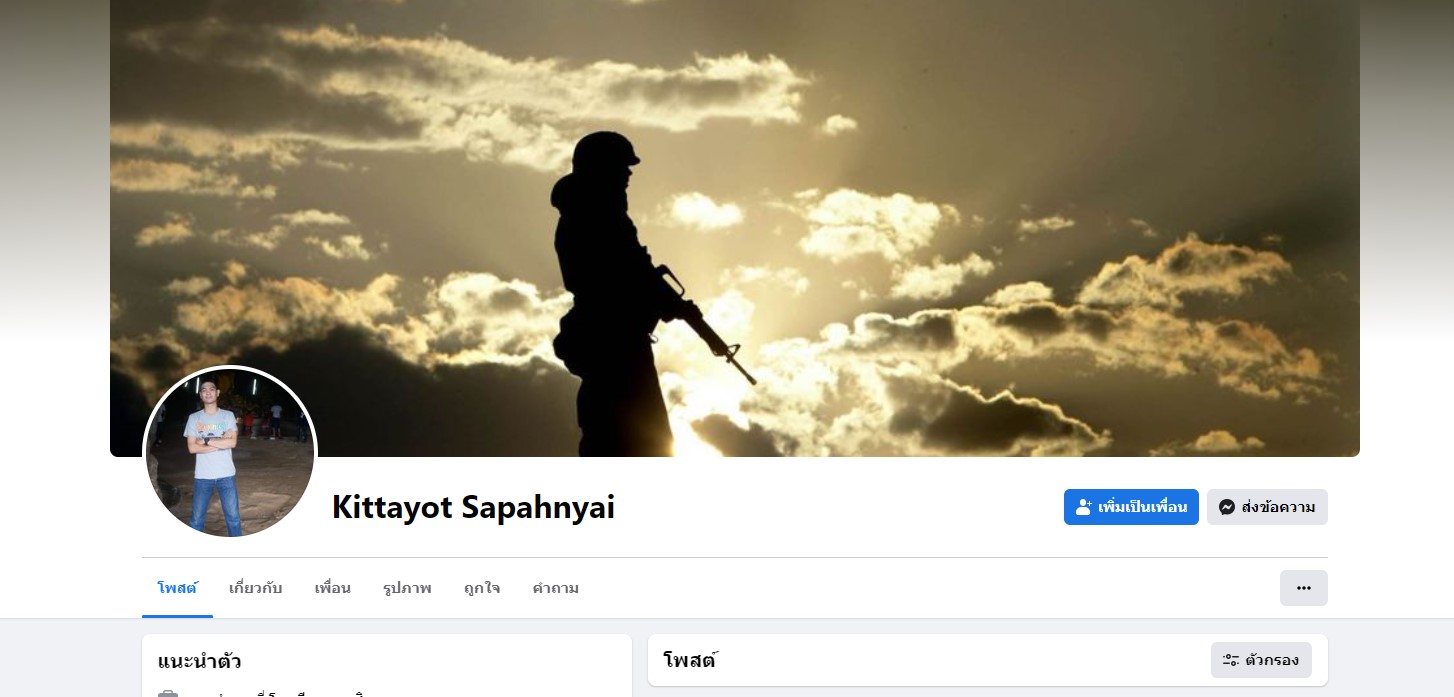The image size is (1454, 697).
Task: Click the filter sliders icon beside ตัวกรอง
Action: coord(1231,660)
